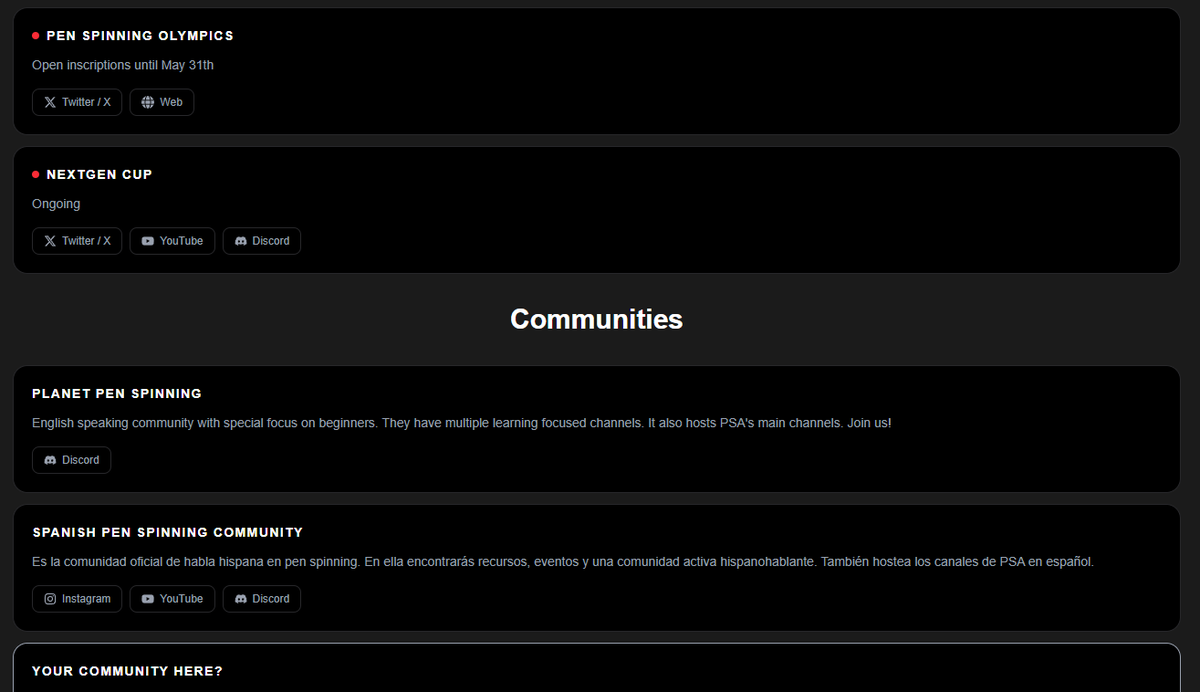
Task: Join Planet Pen Spinning Discord server
Action: click(x=72, y=460)
